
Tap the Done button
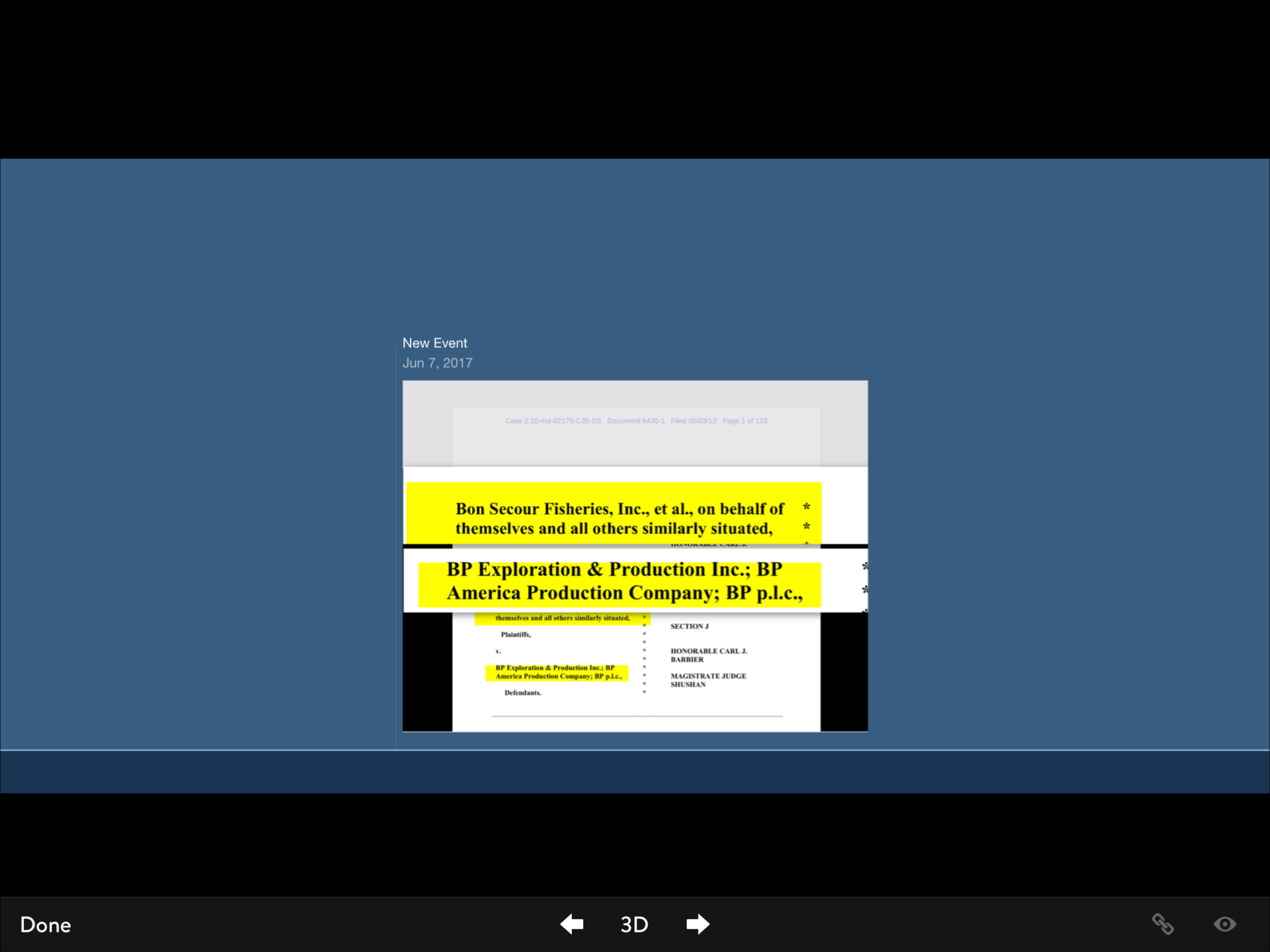tap(45, 925)
